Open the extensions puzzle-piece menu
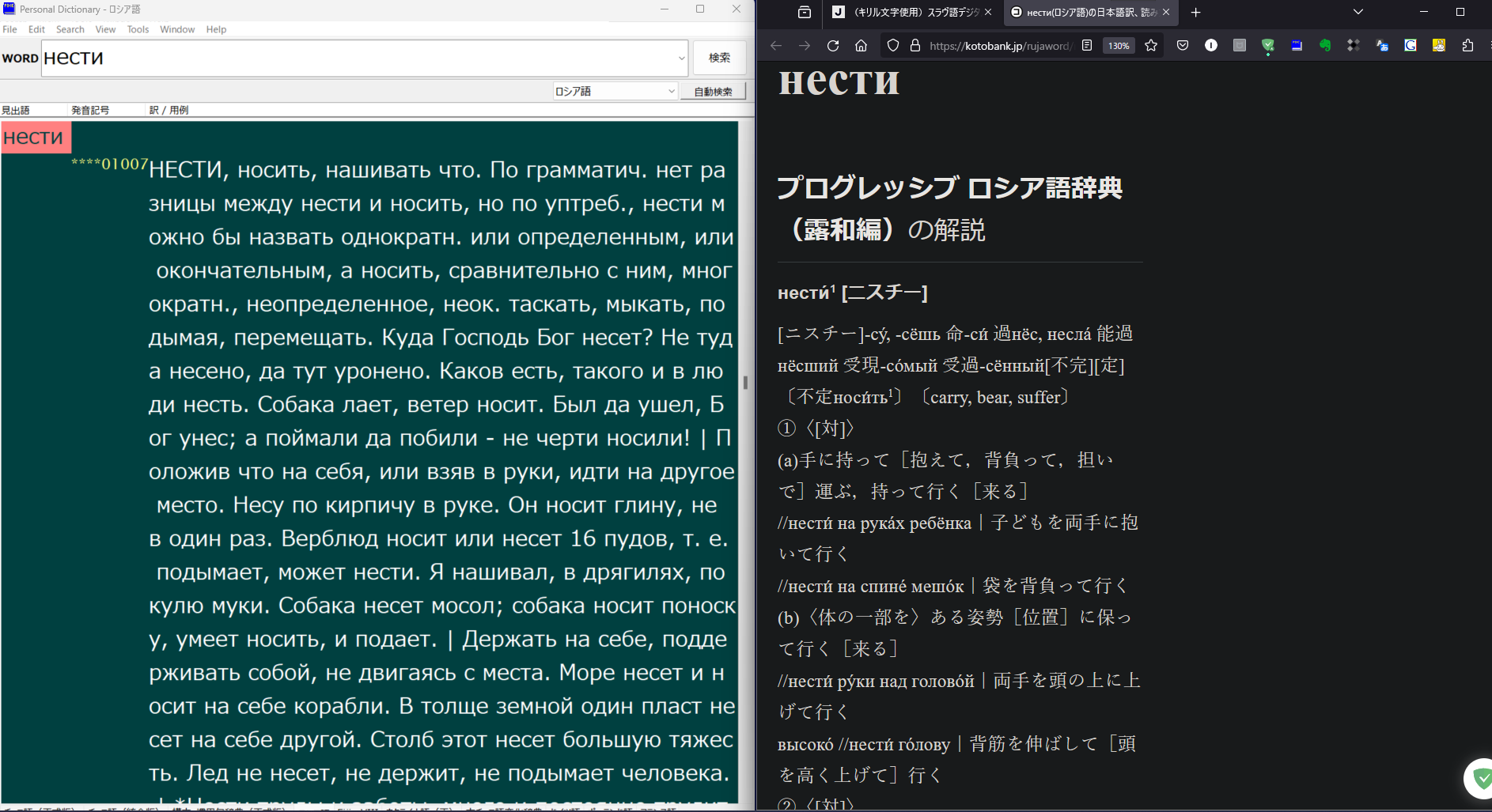 point(1468,45)
